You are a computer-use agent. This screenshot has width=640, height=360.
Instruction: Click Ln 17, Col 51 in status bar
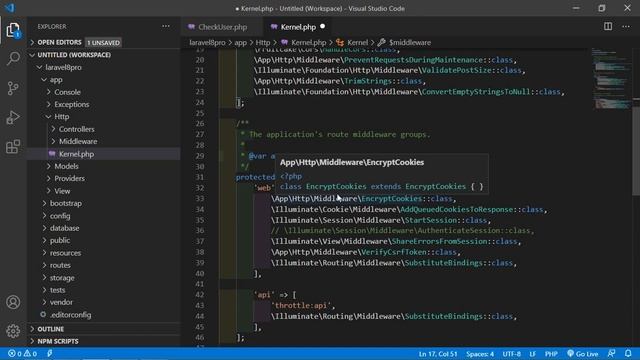click(438, 354)
